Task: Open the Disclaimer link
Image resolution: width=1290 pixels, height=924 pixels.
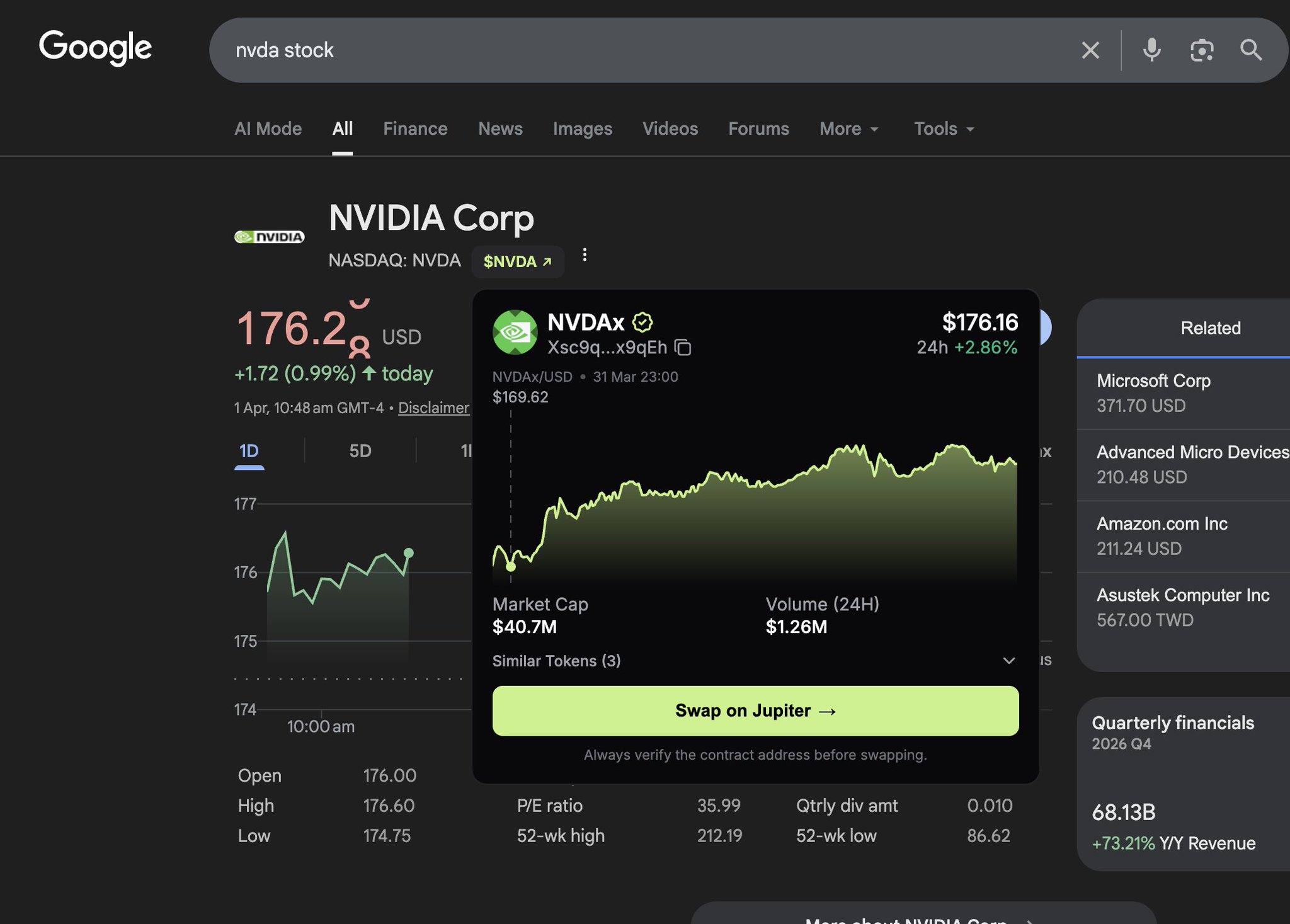Action: 433,408
